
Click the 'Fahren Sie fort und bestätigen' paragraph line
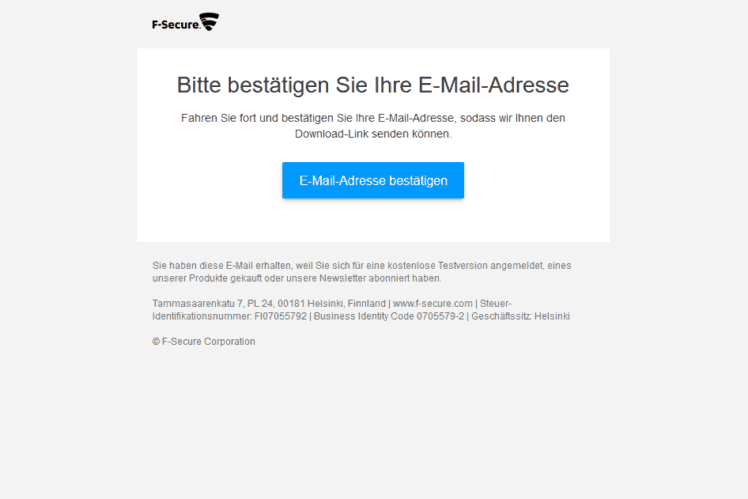click(x=373, y=118)
